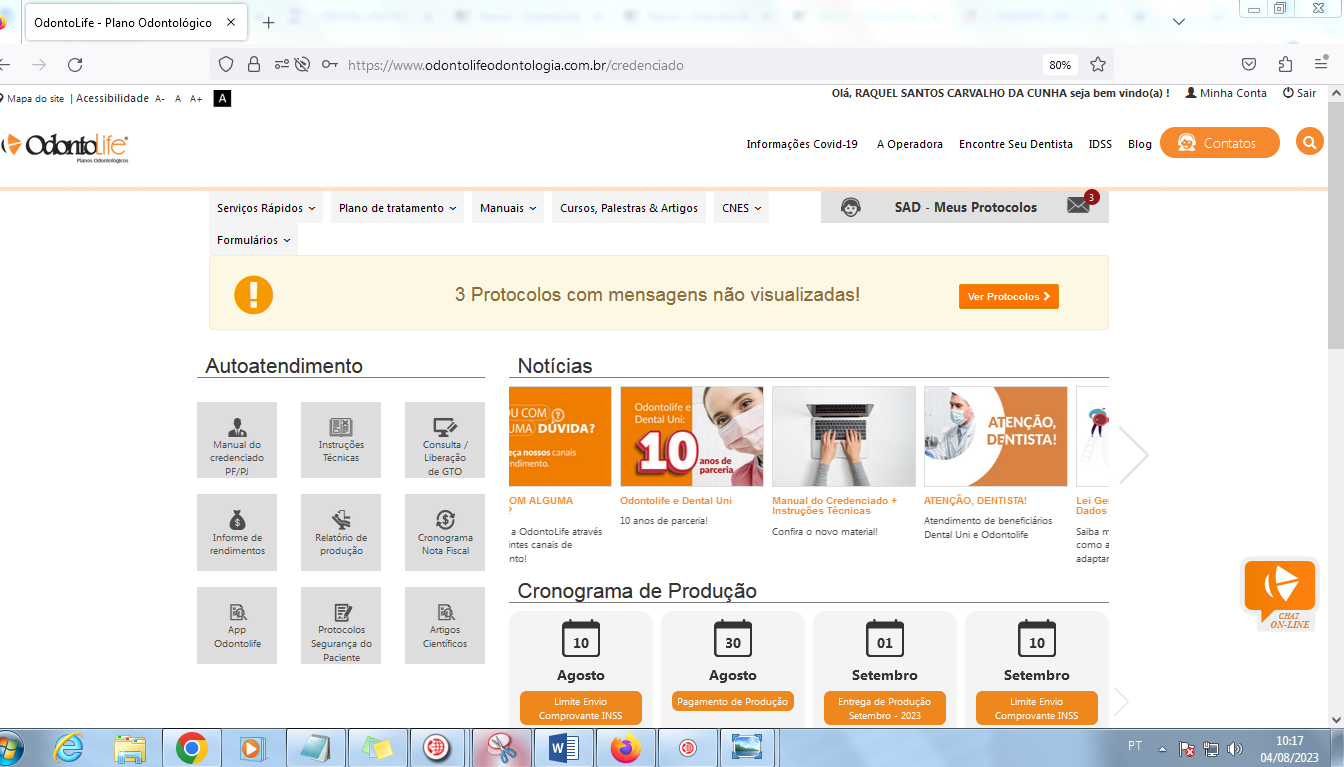Viewport: 1344px width, 767px height.
Task: Open the Chat On-Line widget
Action: pos(1279,594)
